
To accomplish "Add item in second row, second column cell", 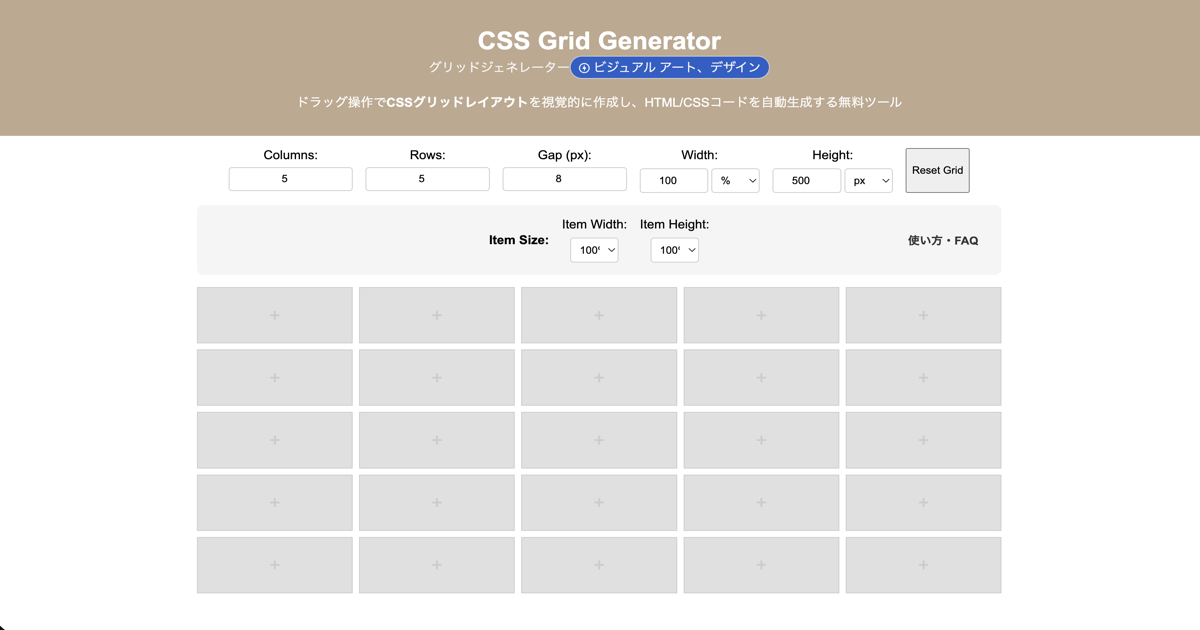I will [437, 378].
